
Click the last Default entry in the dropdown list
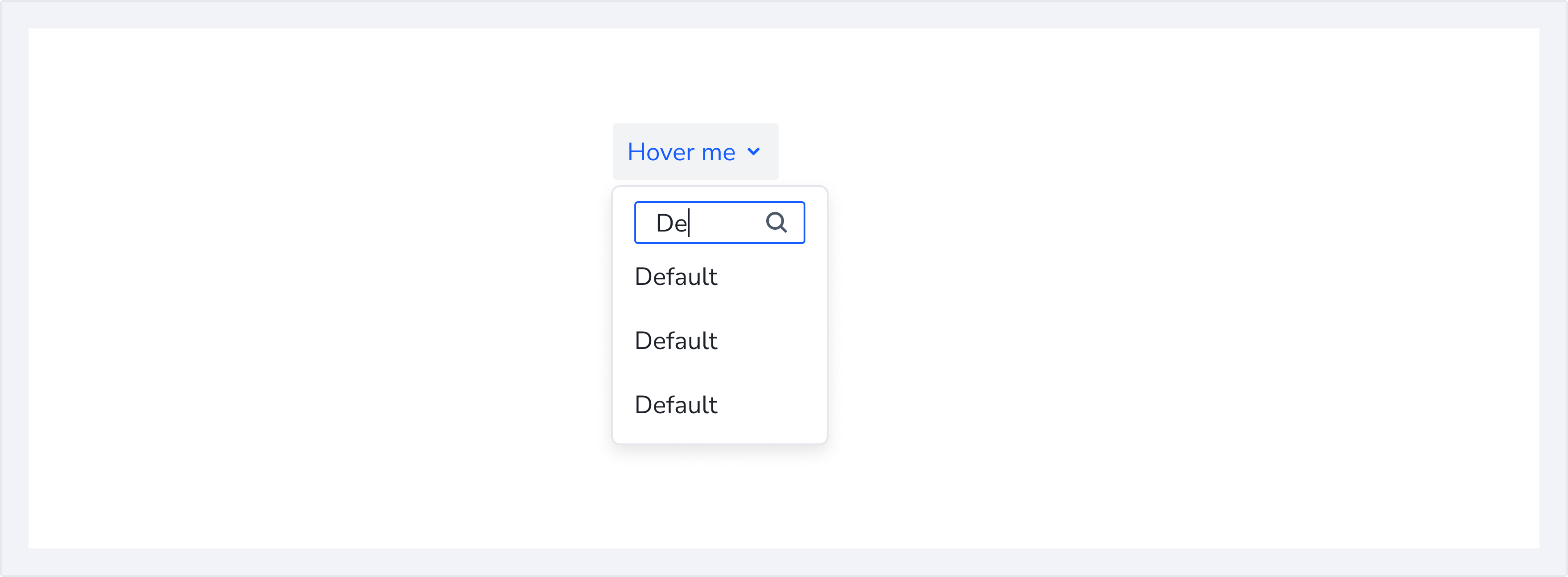[676, 405]
